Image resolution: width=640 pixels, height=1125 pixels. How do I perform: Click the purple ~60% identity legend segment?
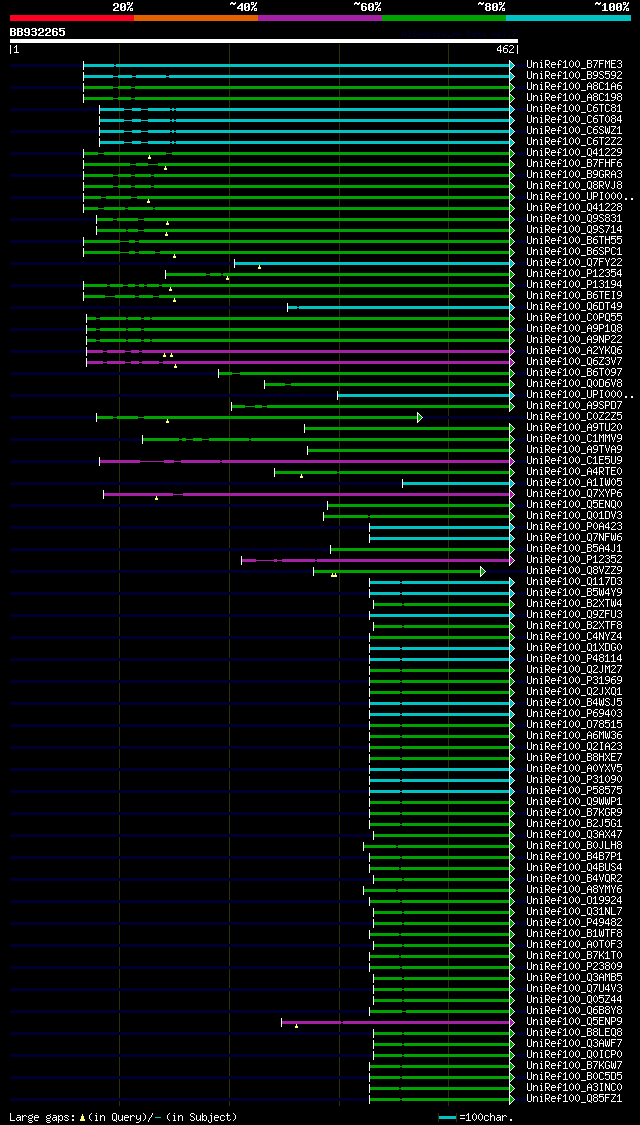tap(320, 17)
